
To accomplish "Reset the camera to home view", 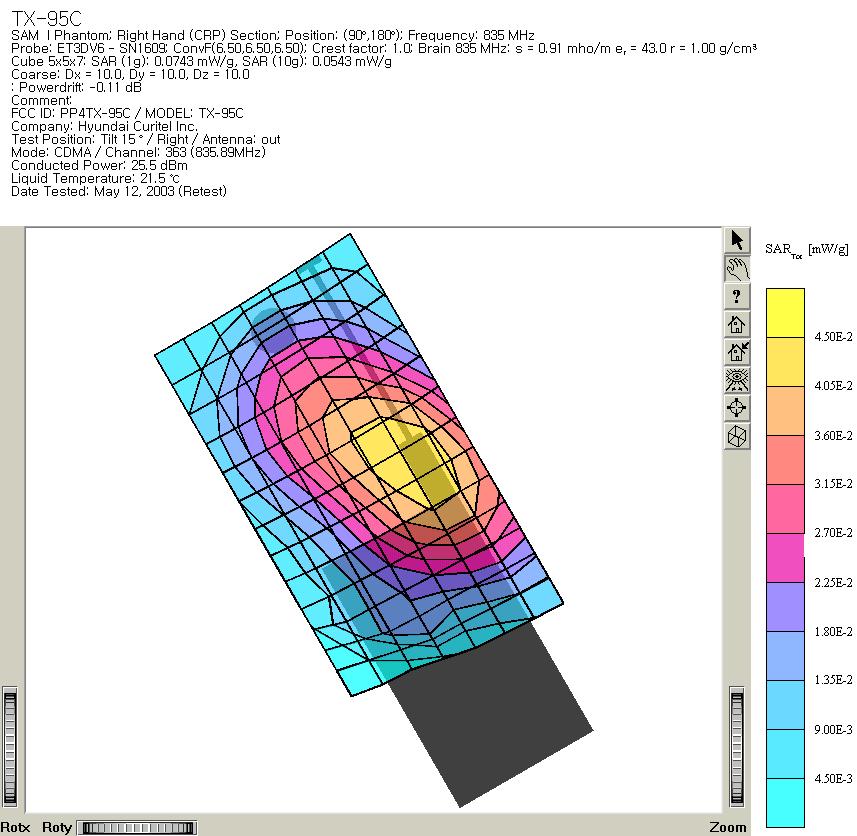I will coord(737,324).
